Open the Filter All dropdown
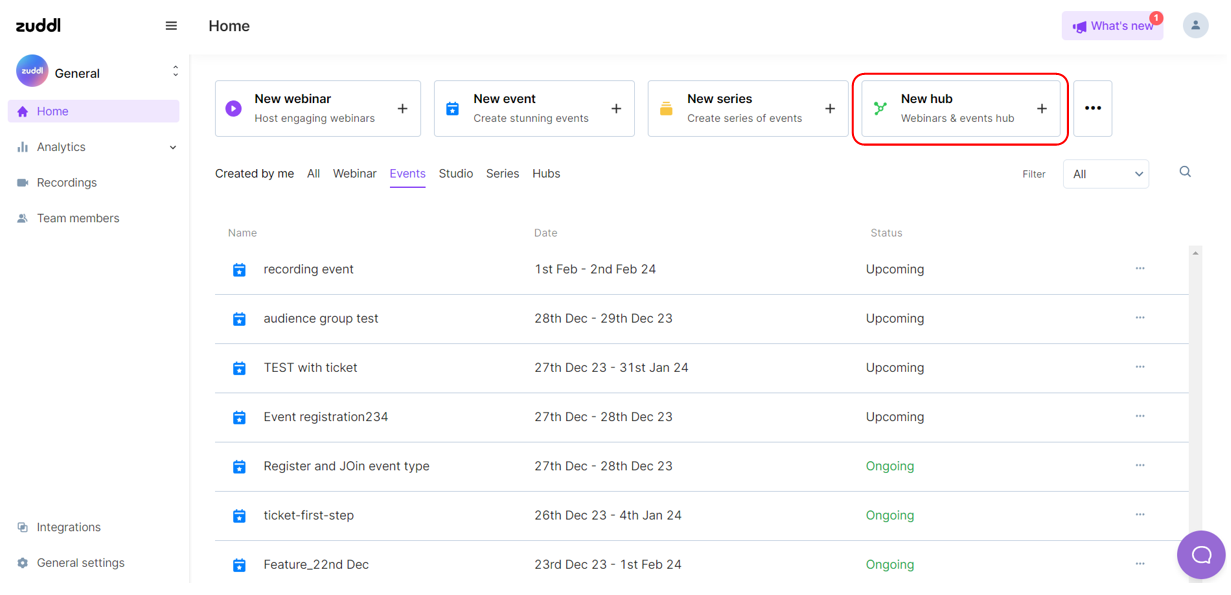Screen dimensions: 1231x595 [1106, 174]
